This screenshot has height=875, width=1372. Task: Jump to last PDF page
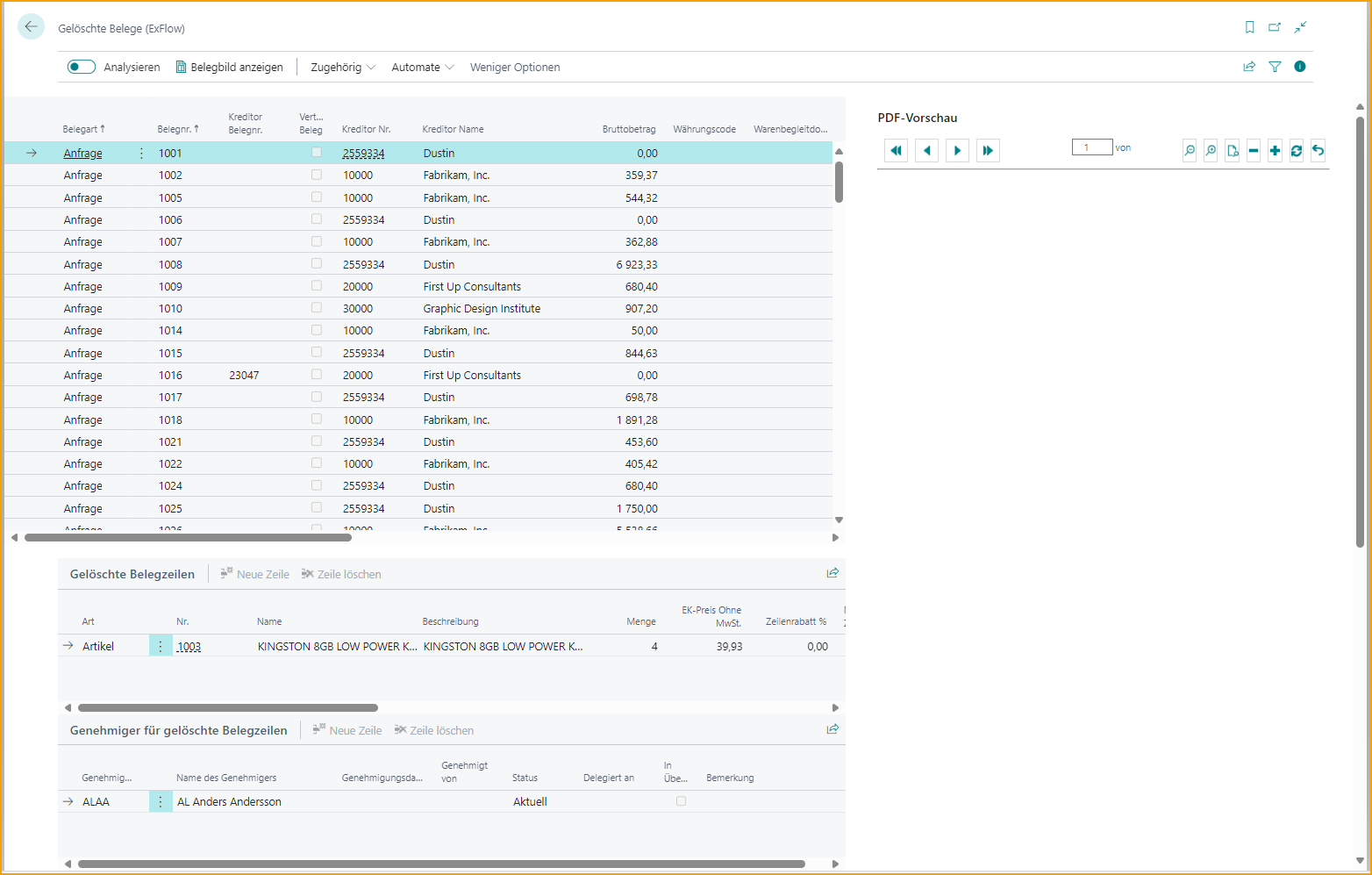tap(988, 151)
